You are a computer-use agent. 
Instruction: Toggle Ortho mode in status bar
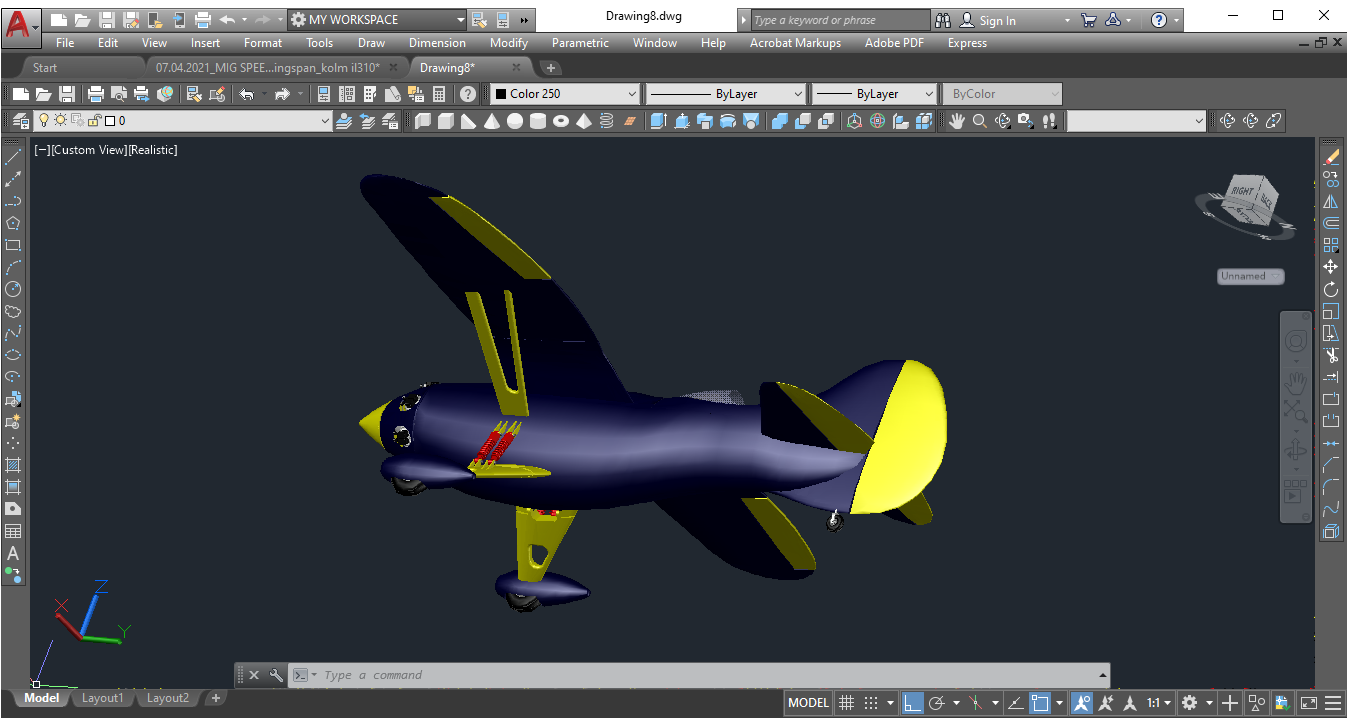912,703
